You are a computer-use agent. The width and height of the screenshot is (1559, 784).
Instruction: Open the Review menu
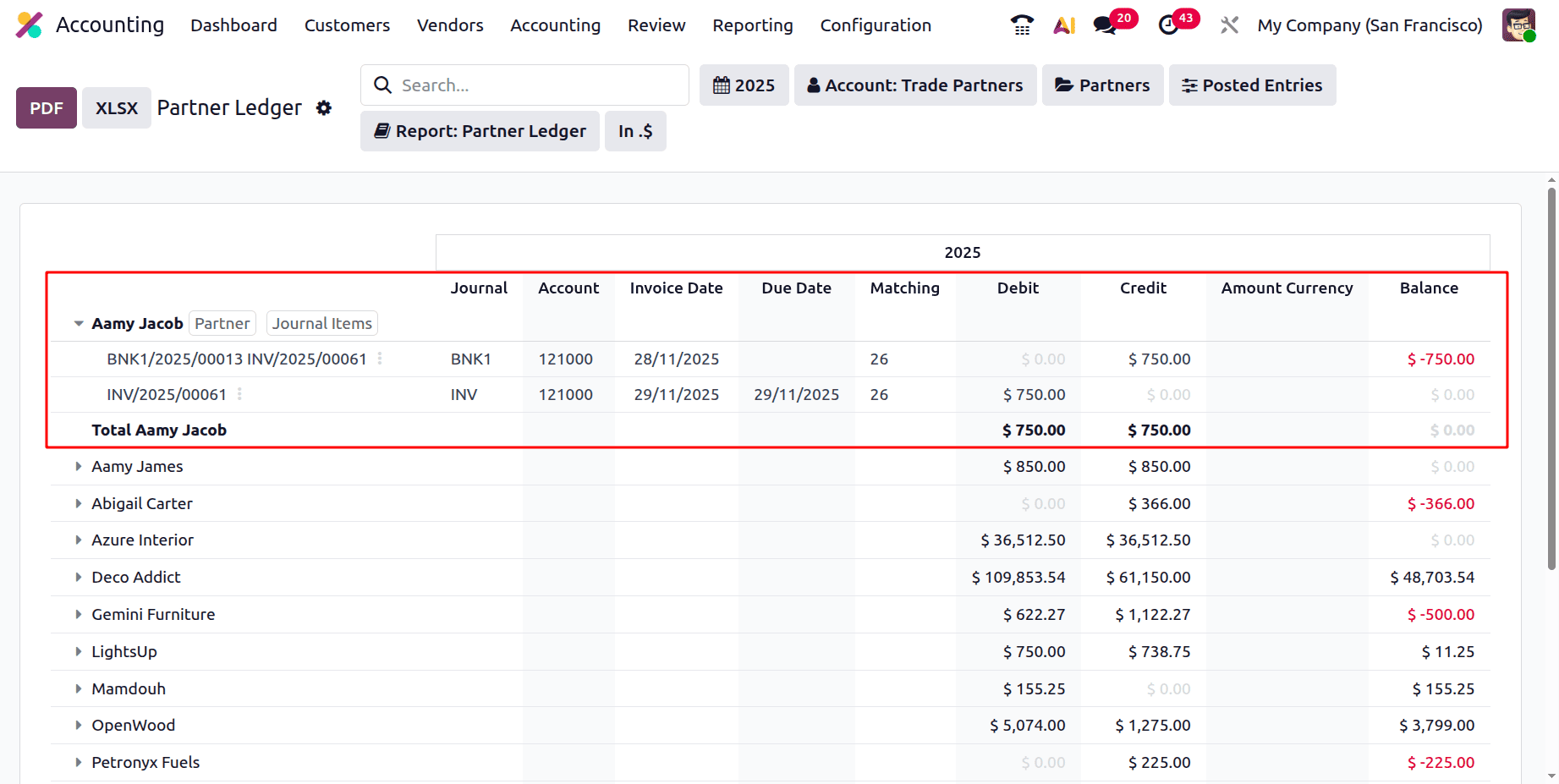click(x=656, y=25)
